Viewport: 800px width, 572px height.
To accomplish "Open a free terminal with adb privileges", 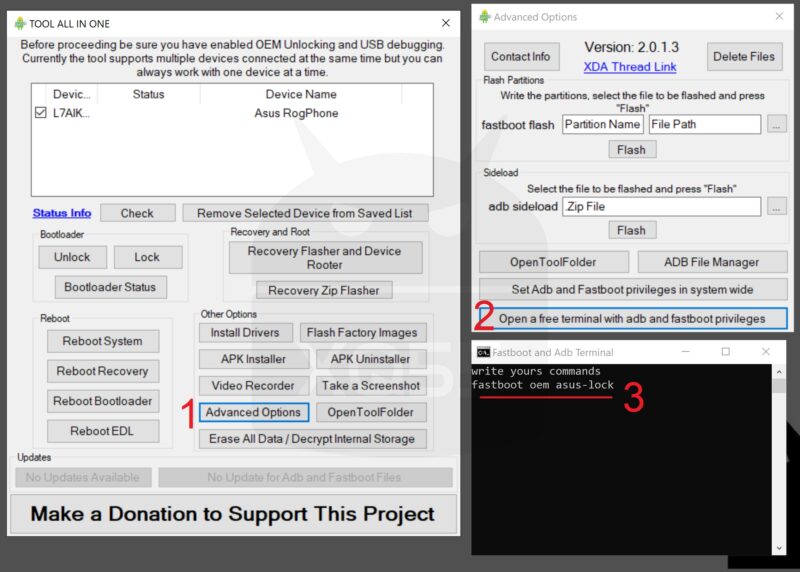I will click(632, 319).
